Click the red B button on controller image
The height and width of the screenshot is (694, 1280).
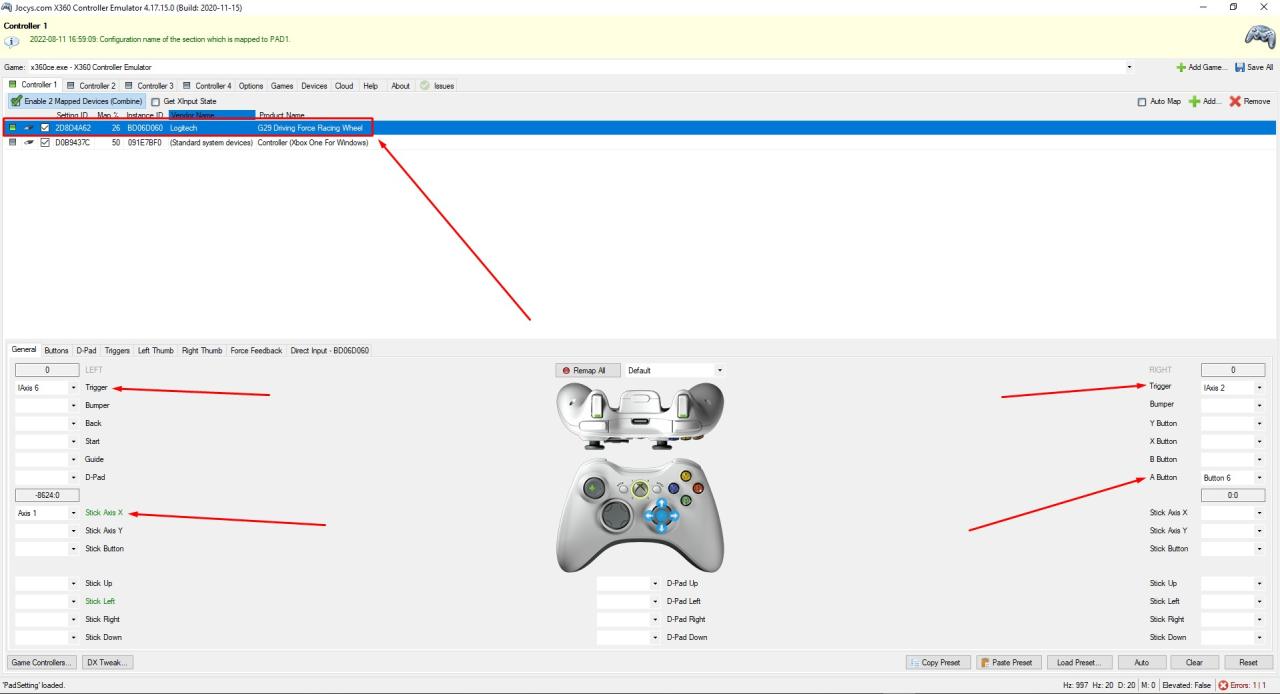pos(697,488)
